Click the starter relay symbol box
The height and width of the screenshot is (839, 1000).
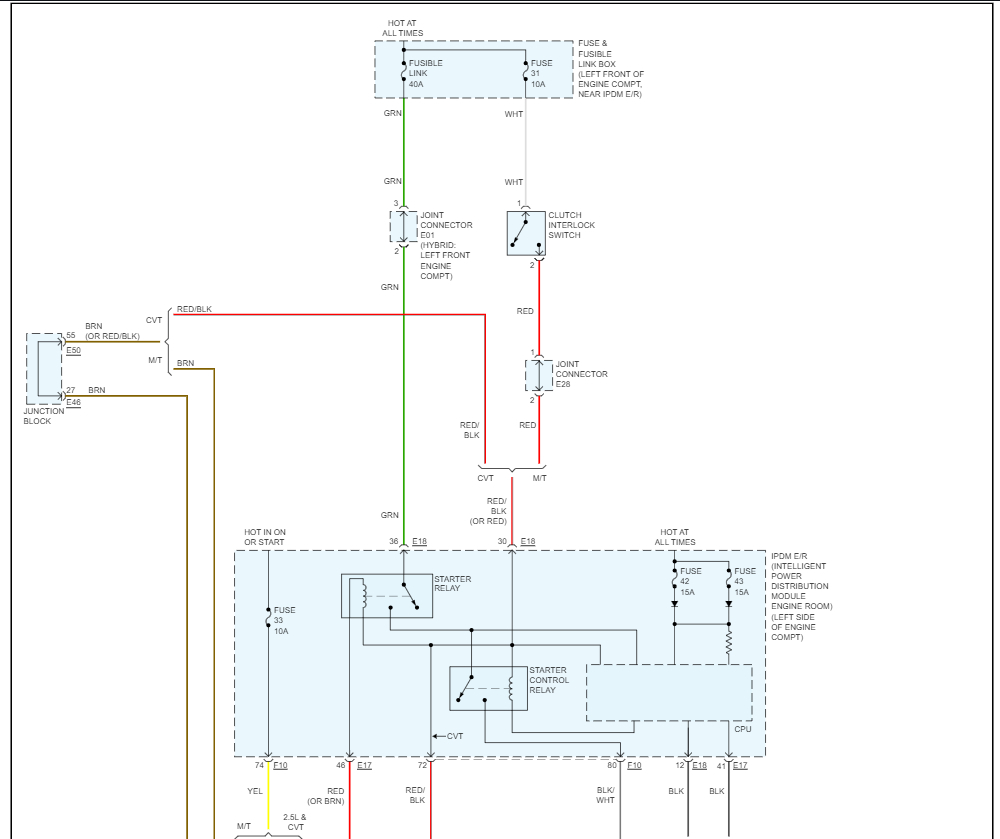387,595
